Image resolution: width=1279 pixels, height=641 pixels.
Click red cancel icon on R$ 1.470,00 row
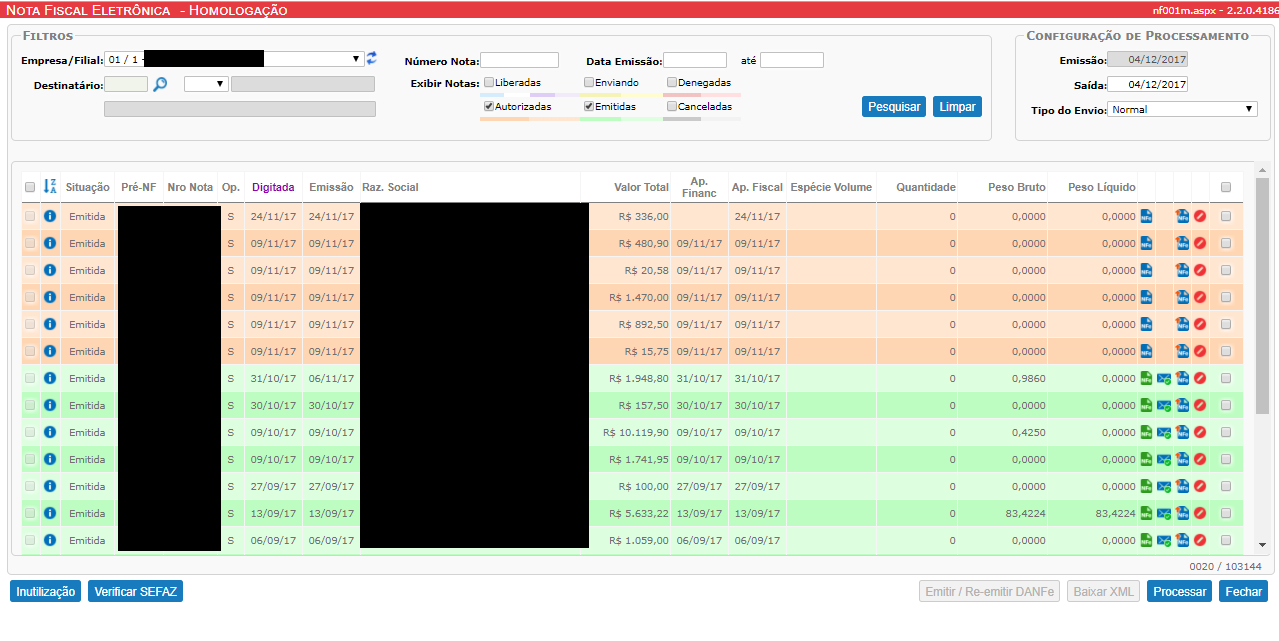[1200, 297]
